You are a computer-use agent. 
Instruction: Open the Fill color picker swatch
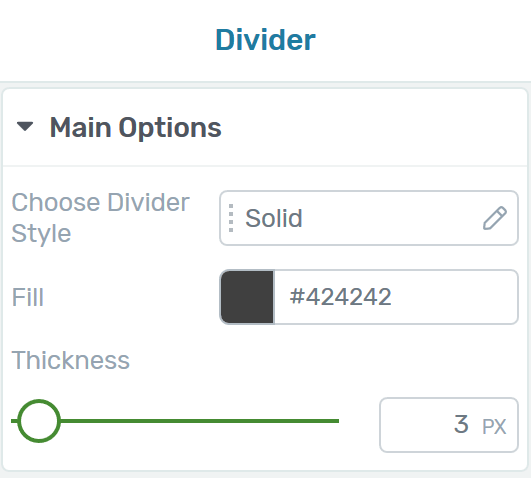click(247, 297)
